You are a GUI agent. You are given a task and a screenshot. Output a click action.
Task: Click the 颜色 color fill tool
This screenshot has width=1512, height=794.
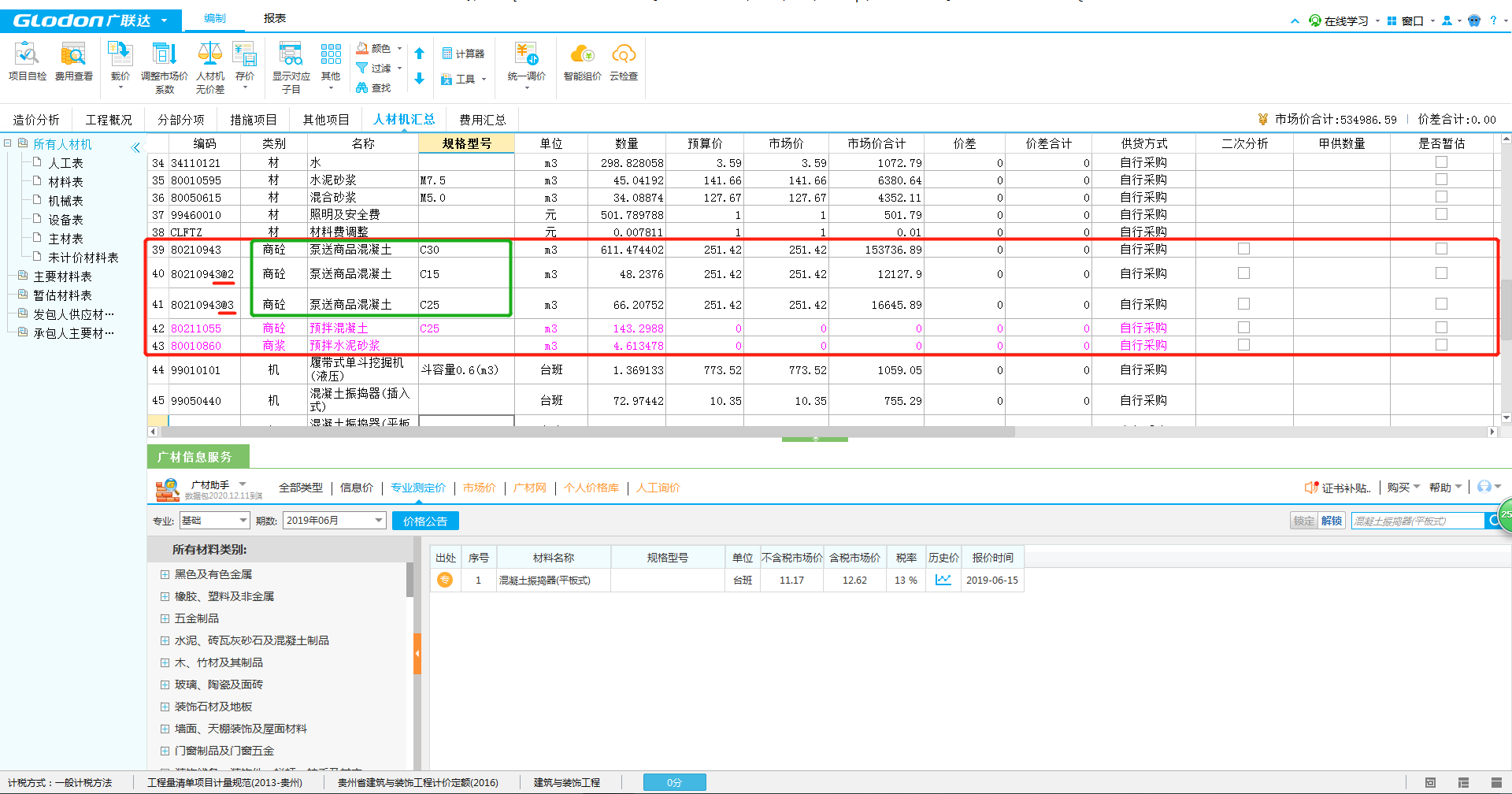tap(374, 48)
